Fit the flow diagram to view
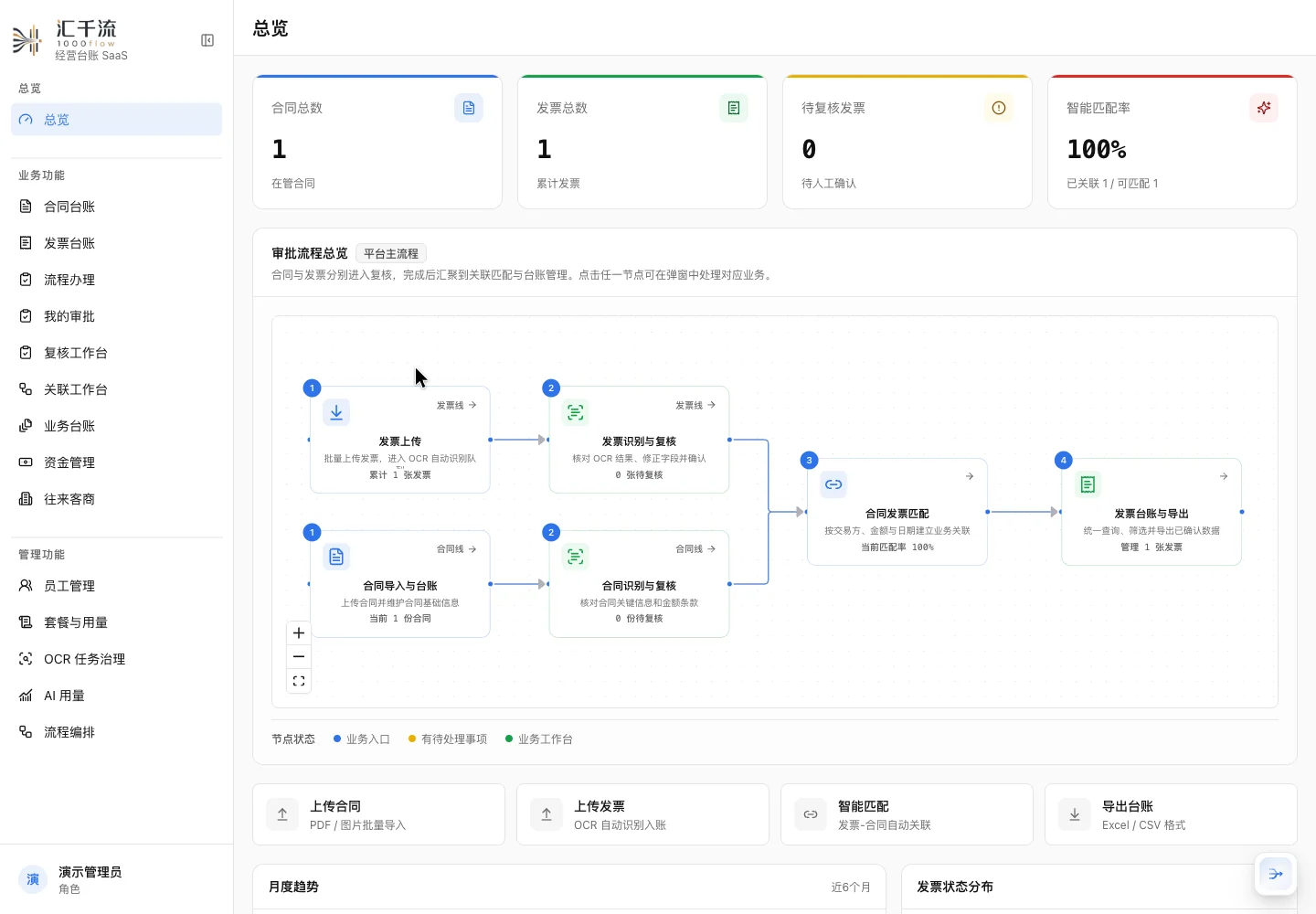The image size is (1316, 914). tap(299, 681)
